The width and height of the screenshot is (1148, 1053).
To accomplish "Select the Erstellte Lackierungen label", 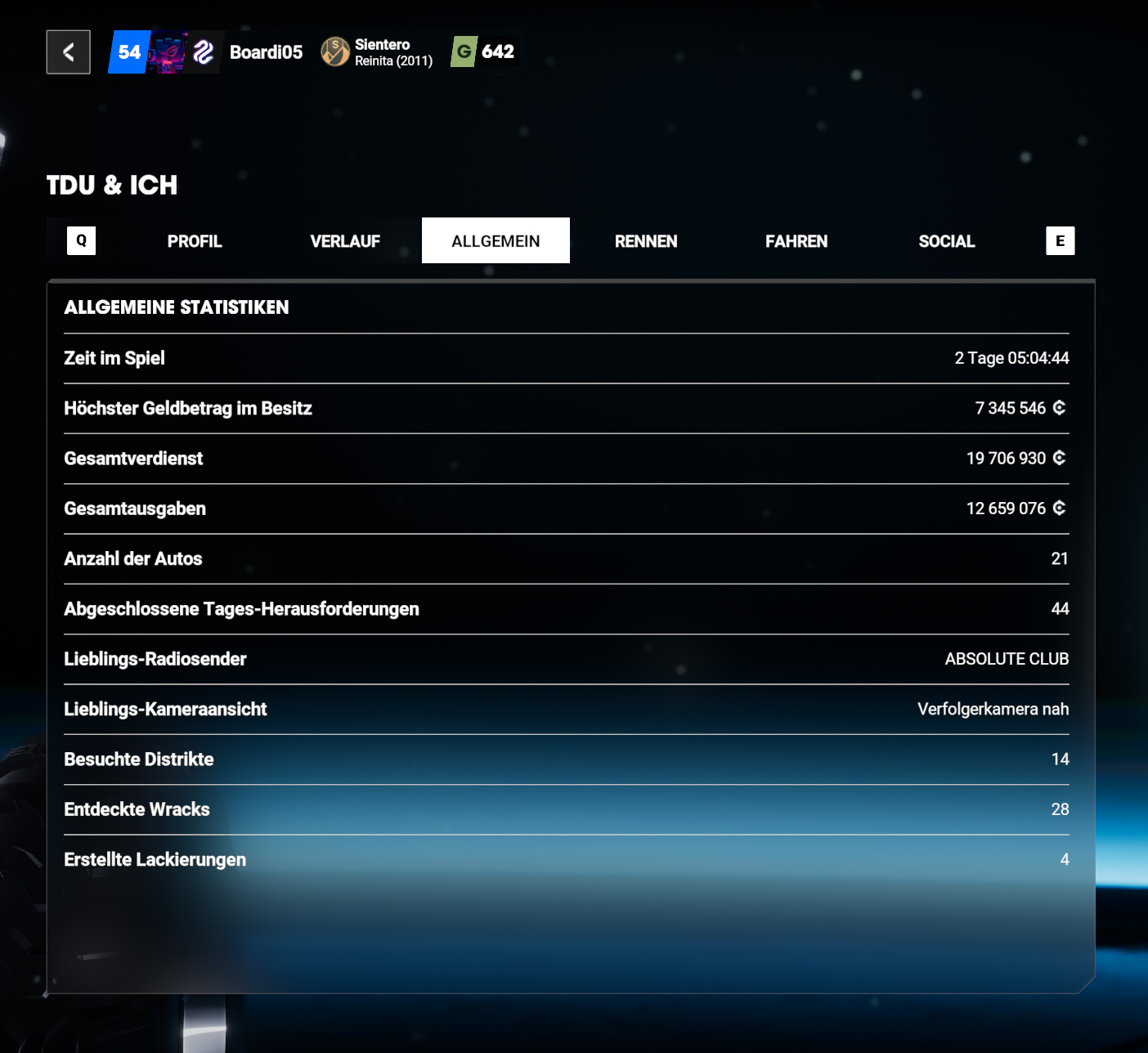I will pyautogui.click(x=155, y=859).
